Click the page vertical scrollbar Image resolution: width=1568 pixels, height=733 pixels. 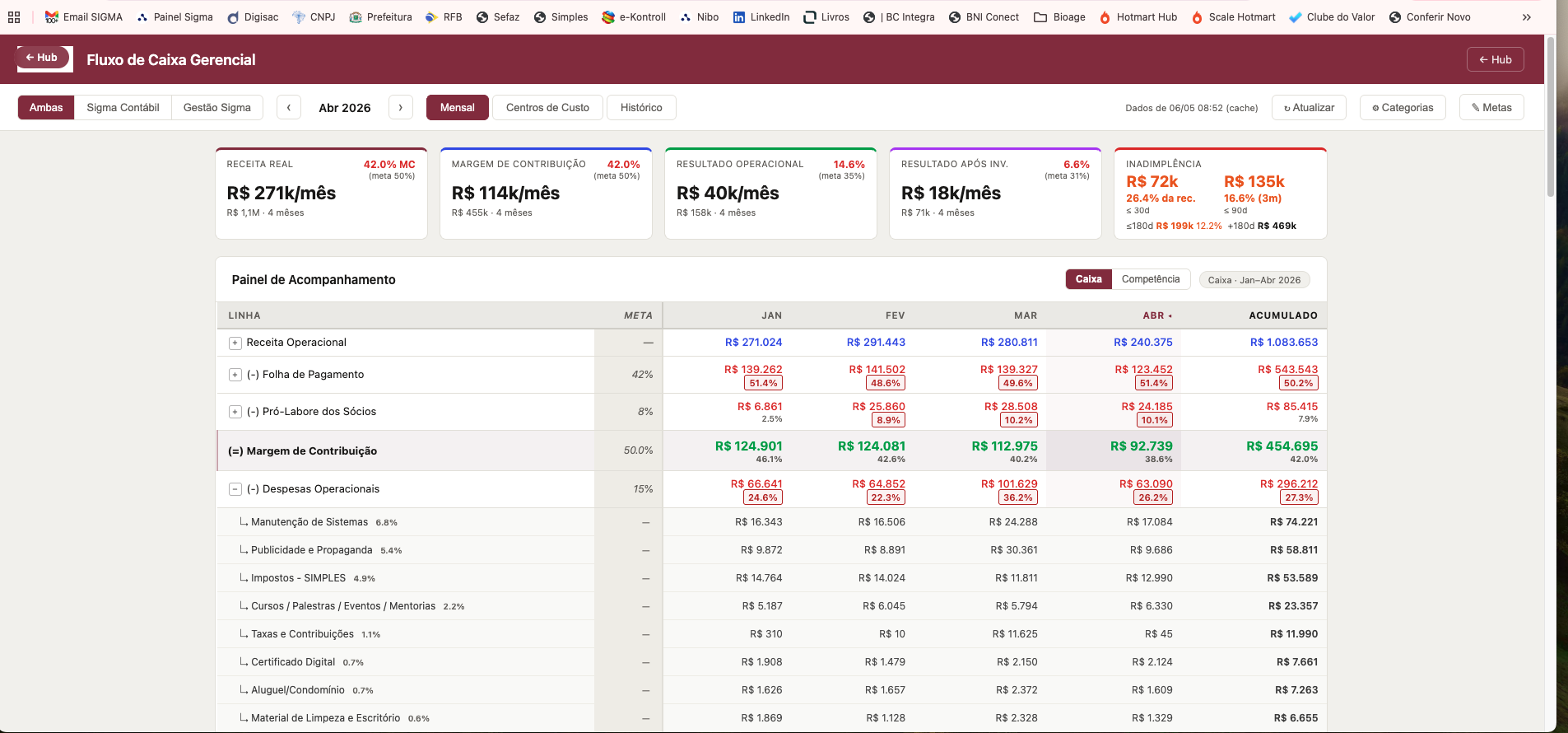coord(1551,115)
